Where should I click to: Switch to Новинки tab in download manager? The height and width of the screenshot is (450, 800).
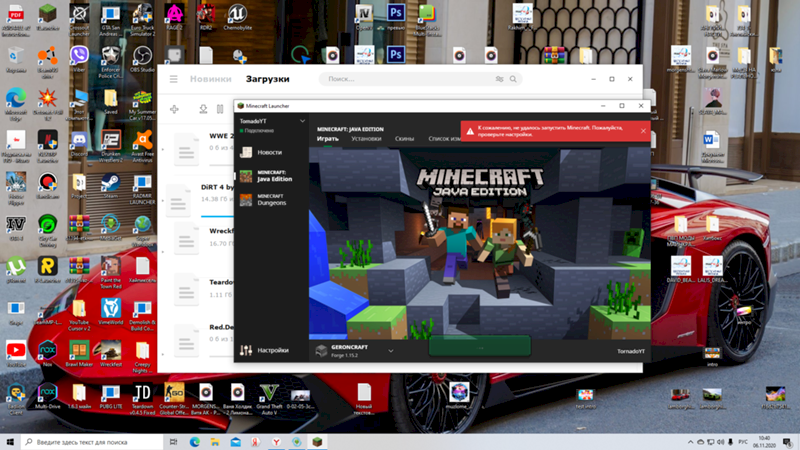pos(210,79)
